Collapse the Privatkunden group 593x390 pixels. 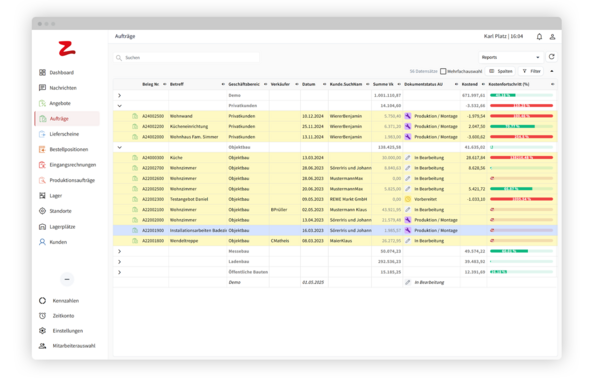pos(120,106)
